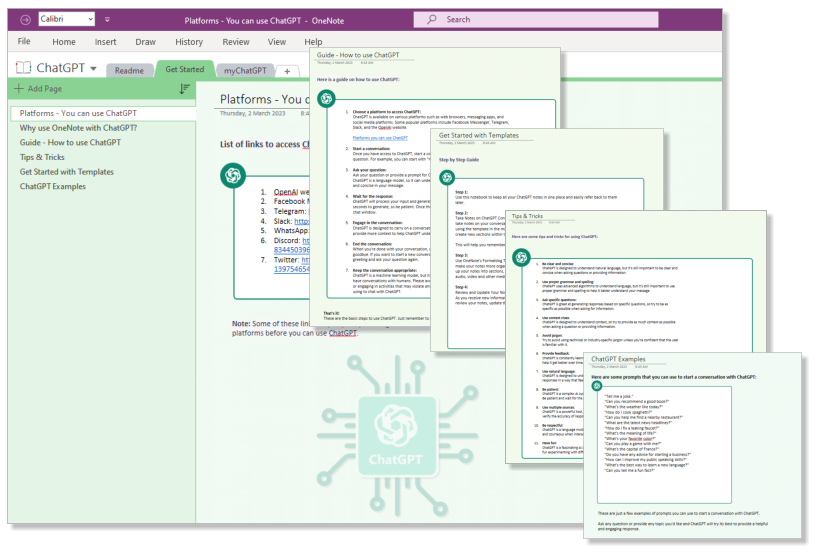Image resolution: width=820 pixels, height=560 pixels.
Task: Click the ChatGPT notebook icon
Action: click(23, 67)
